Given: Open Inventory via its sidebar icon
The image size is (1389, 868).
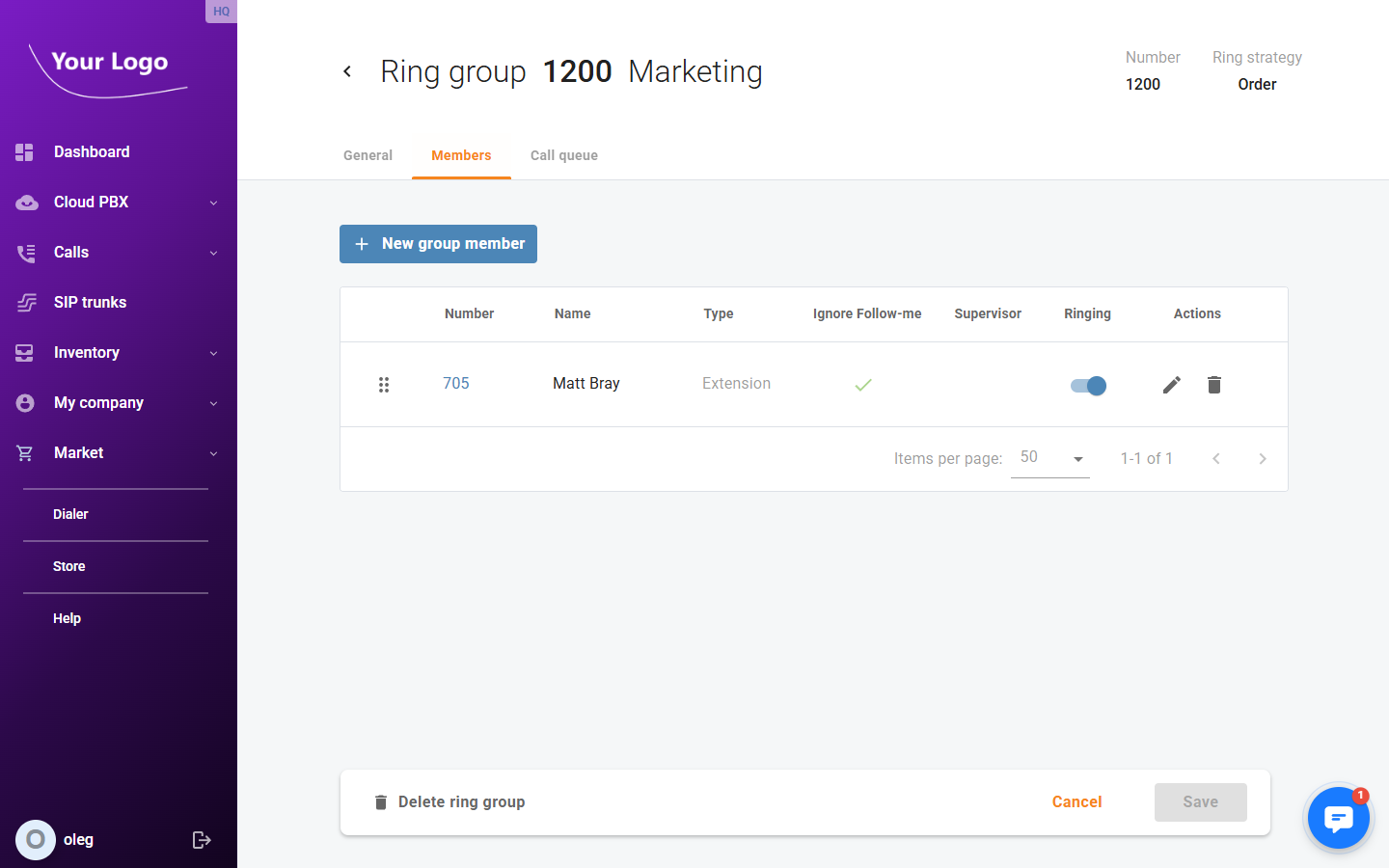Looking at the screenshot, I should coord(26,352).
